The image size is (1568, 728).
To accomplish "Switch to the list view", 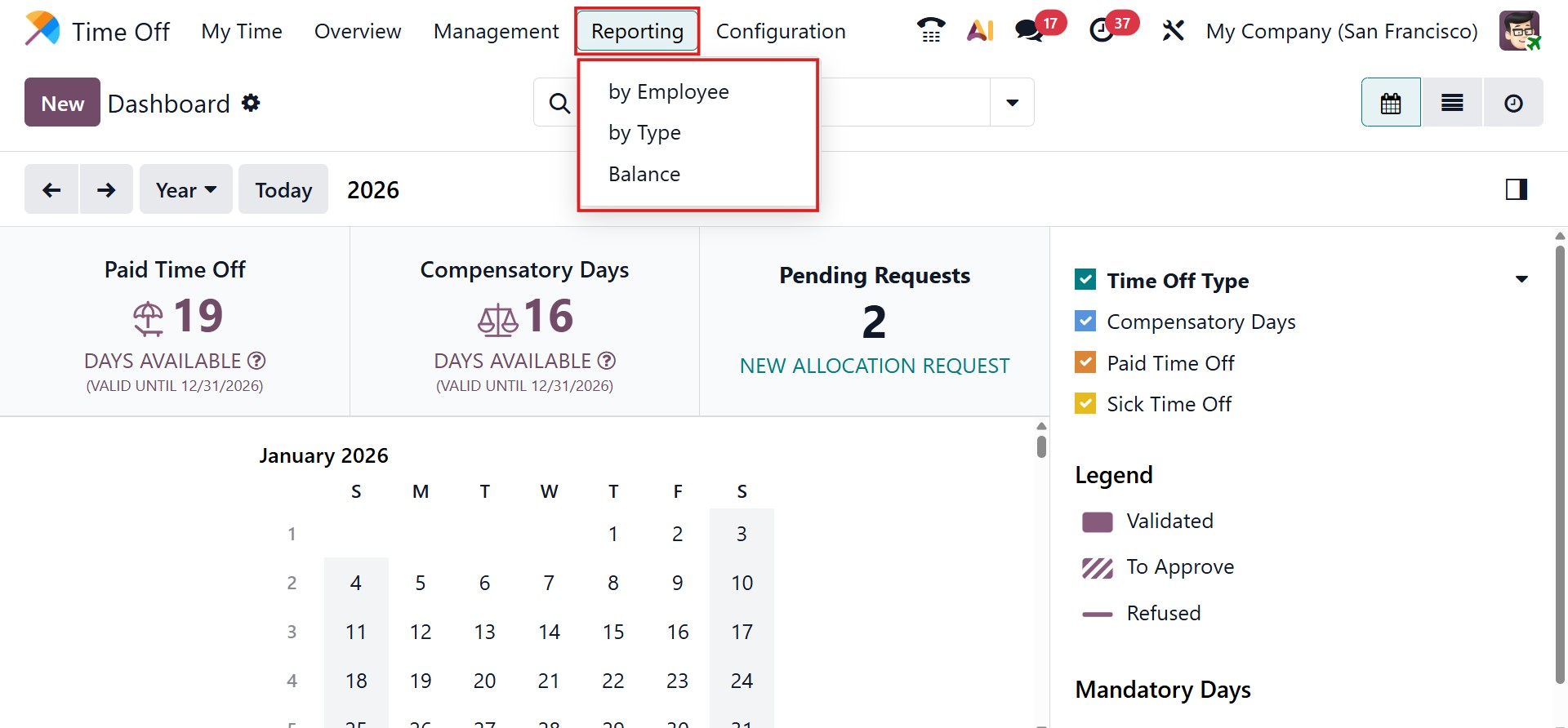I will click(x=1452, y=103).
